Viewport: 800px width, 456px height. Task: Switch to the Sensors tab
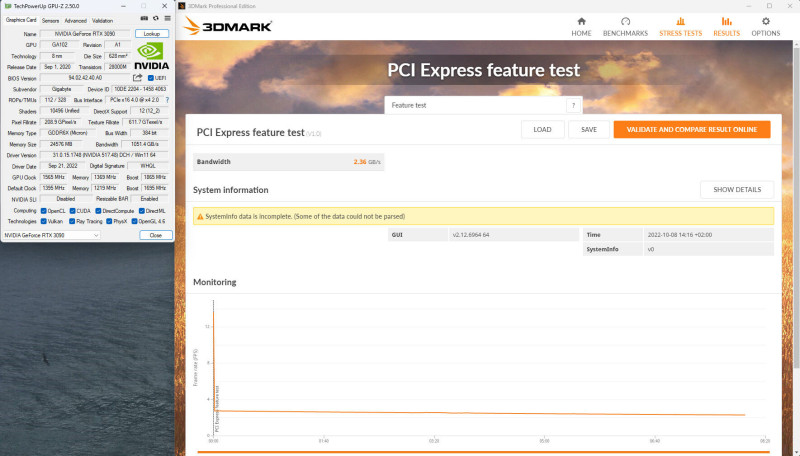[50, 21]
